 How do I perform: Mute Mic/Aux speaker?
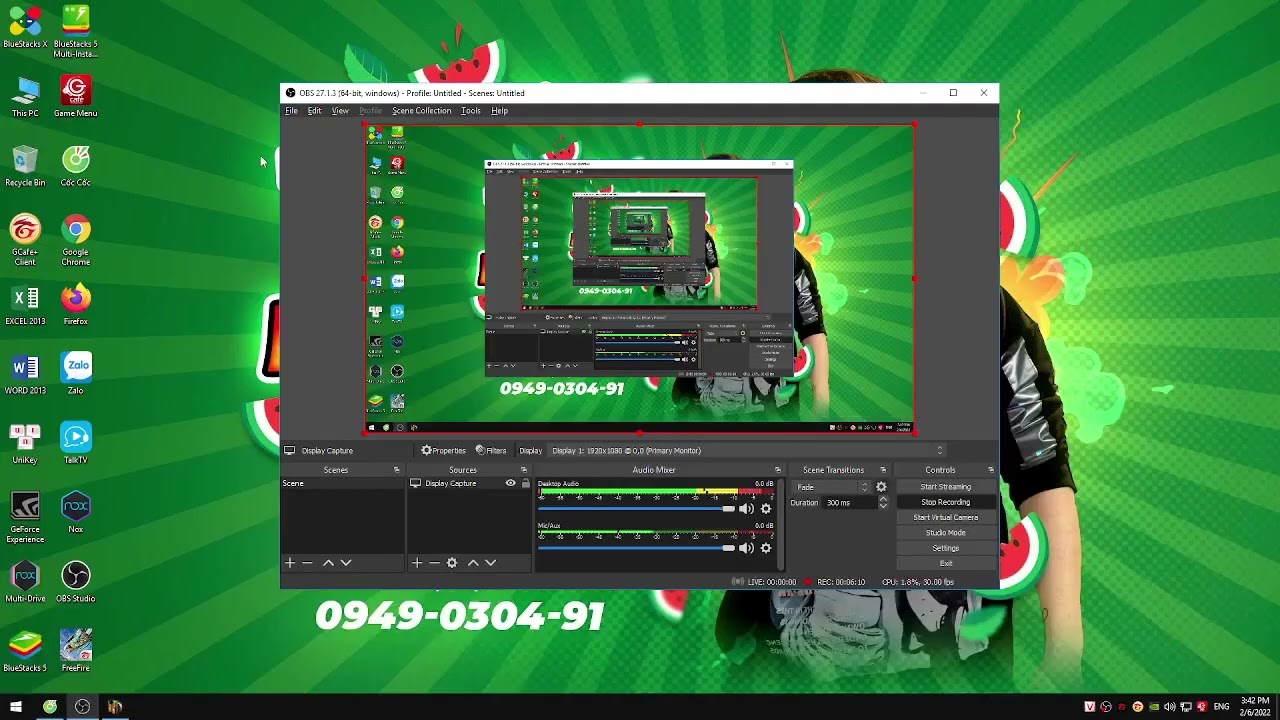[x=746, y=548]
